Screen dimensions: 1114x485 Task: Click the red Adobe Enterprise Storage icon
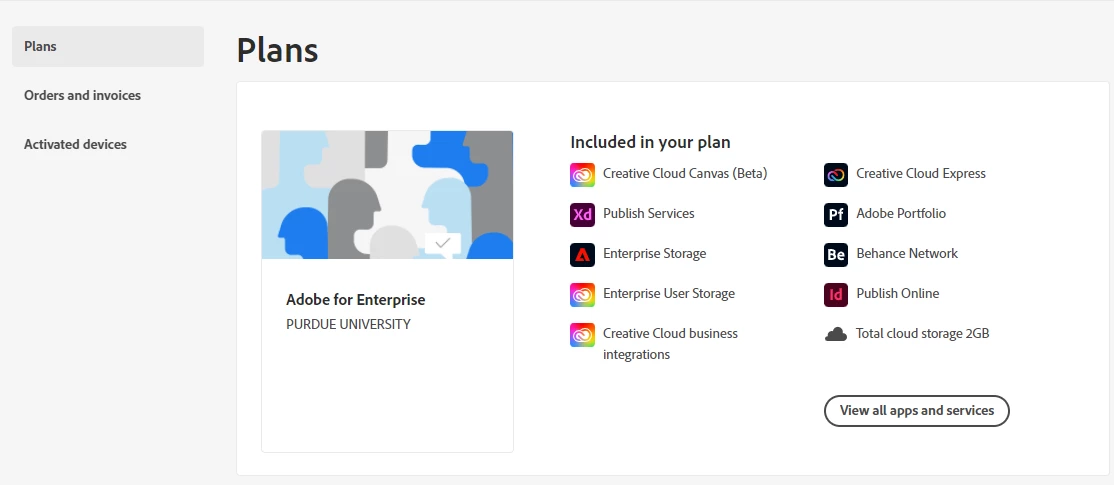(582, 254)
